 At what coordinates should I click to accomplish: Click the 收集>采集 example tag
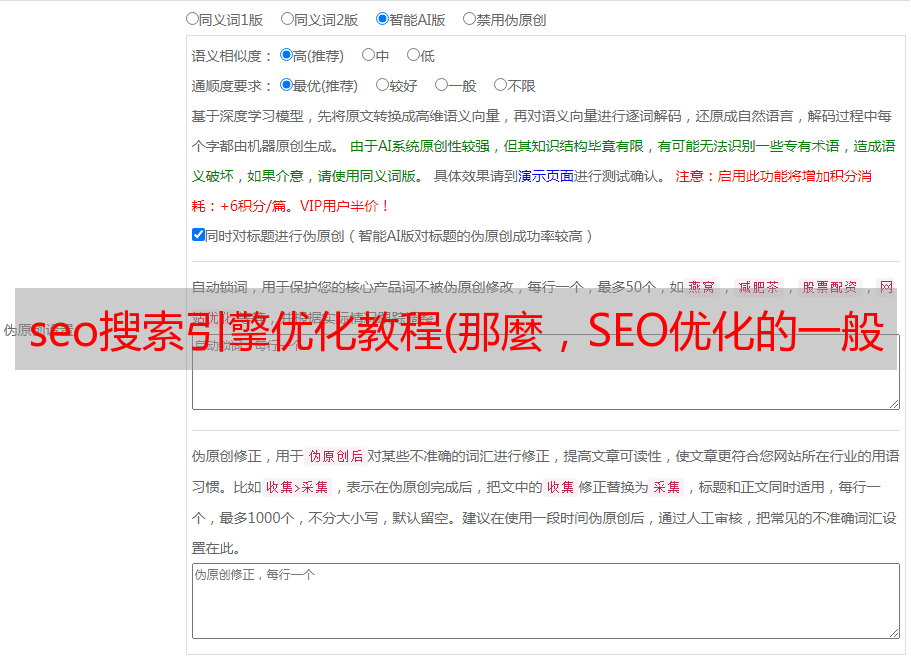point(297,487)
